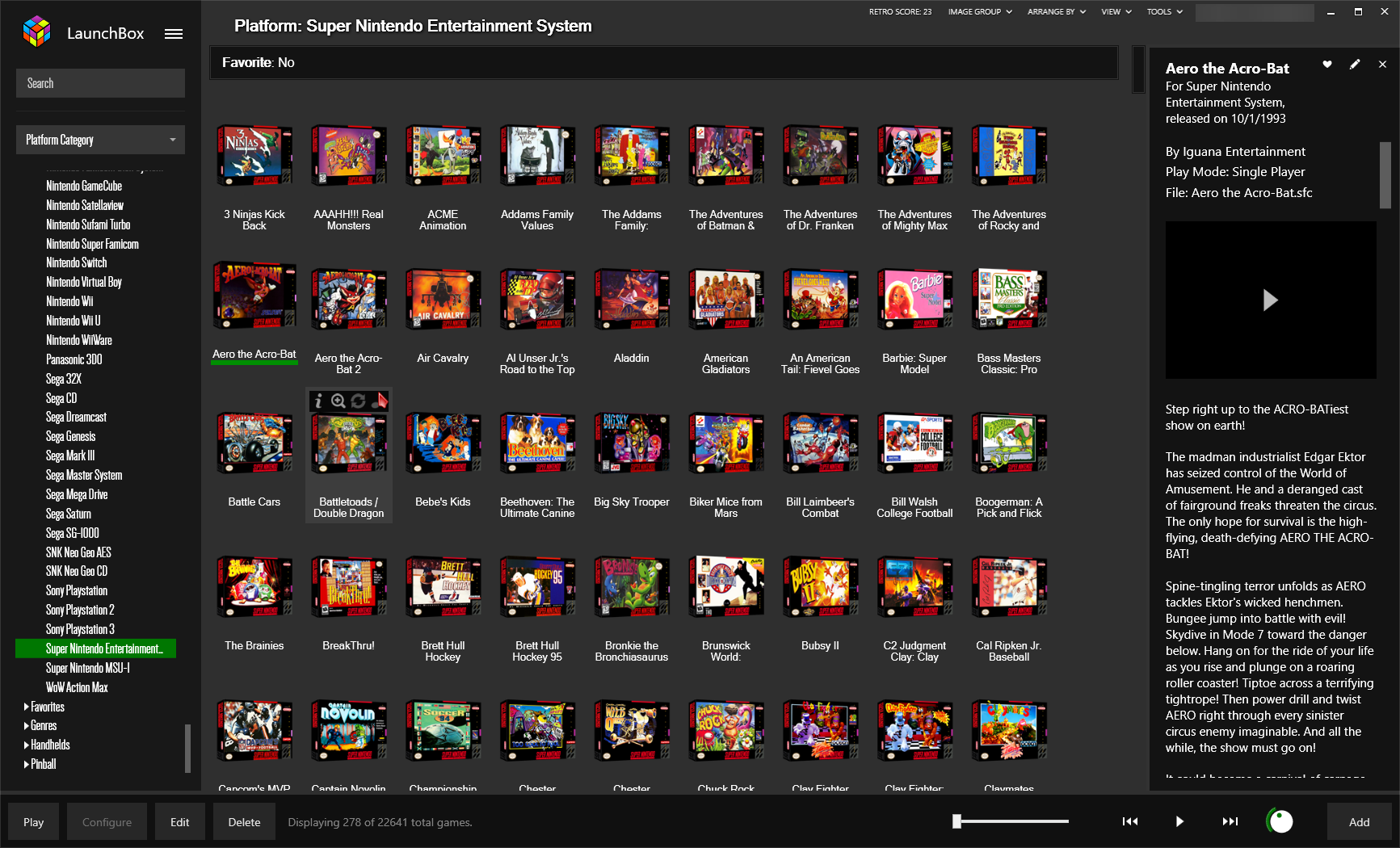Screen dimensions: 1400x848
Task: Click the disabled Configure button
Action: [x=107, y=822]
